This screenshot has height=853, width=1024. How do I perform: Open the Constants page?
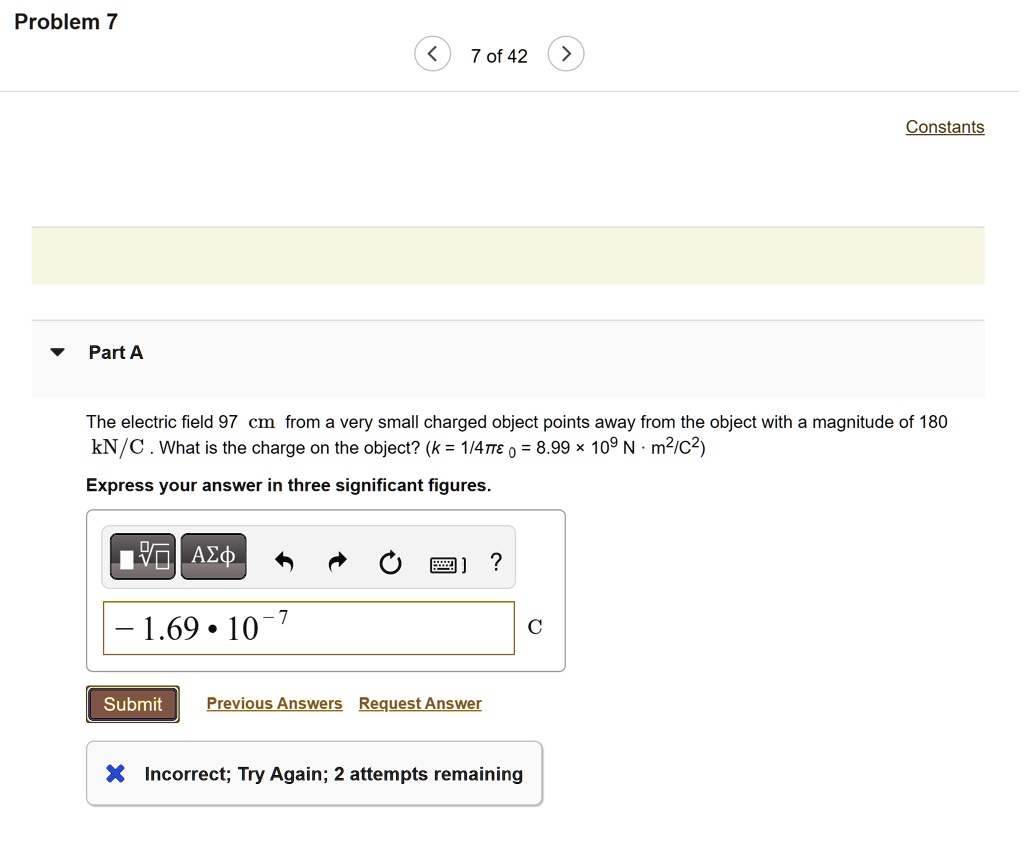pos(944,127)
